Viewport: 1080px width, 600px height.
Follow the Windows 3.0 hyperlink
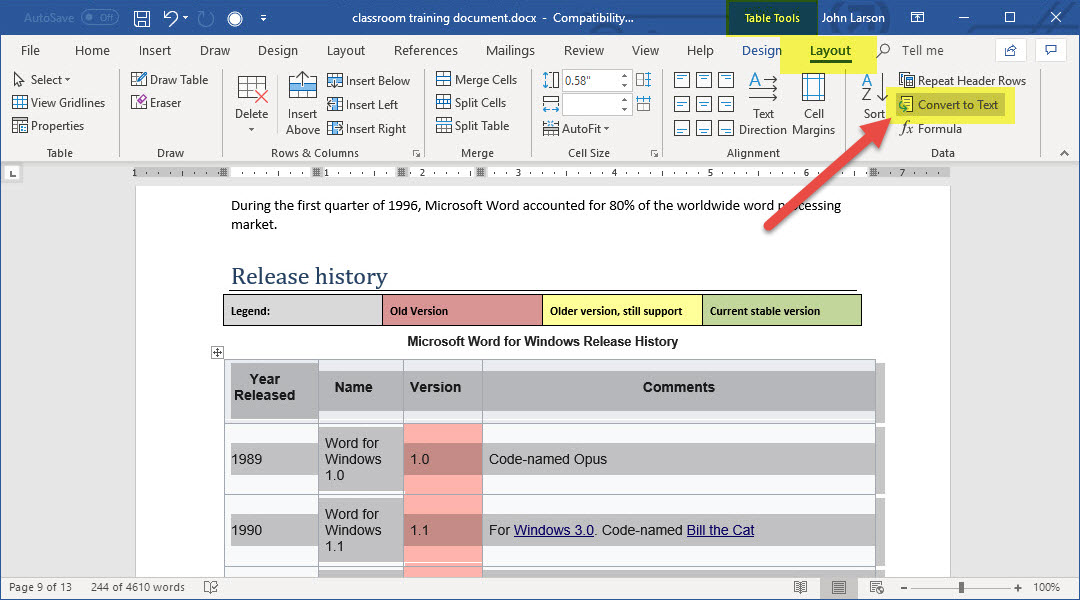click(x=553, y=530)
